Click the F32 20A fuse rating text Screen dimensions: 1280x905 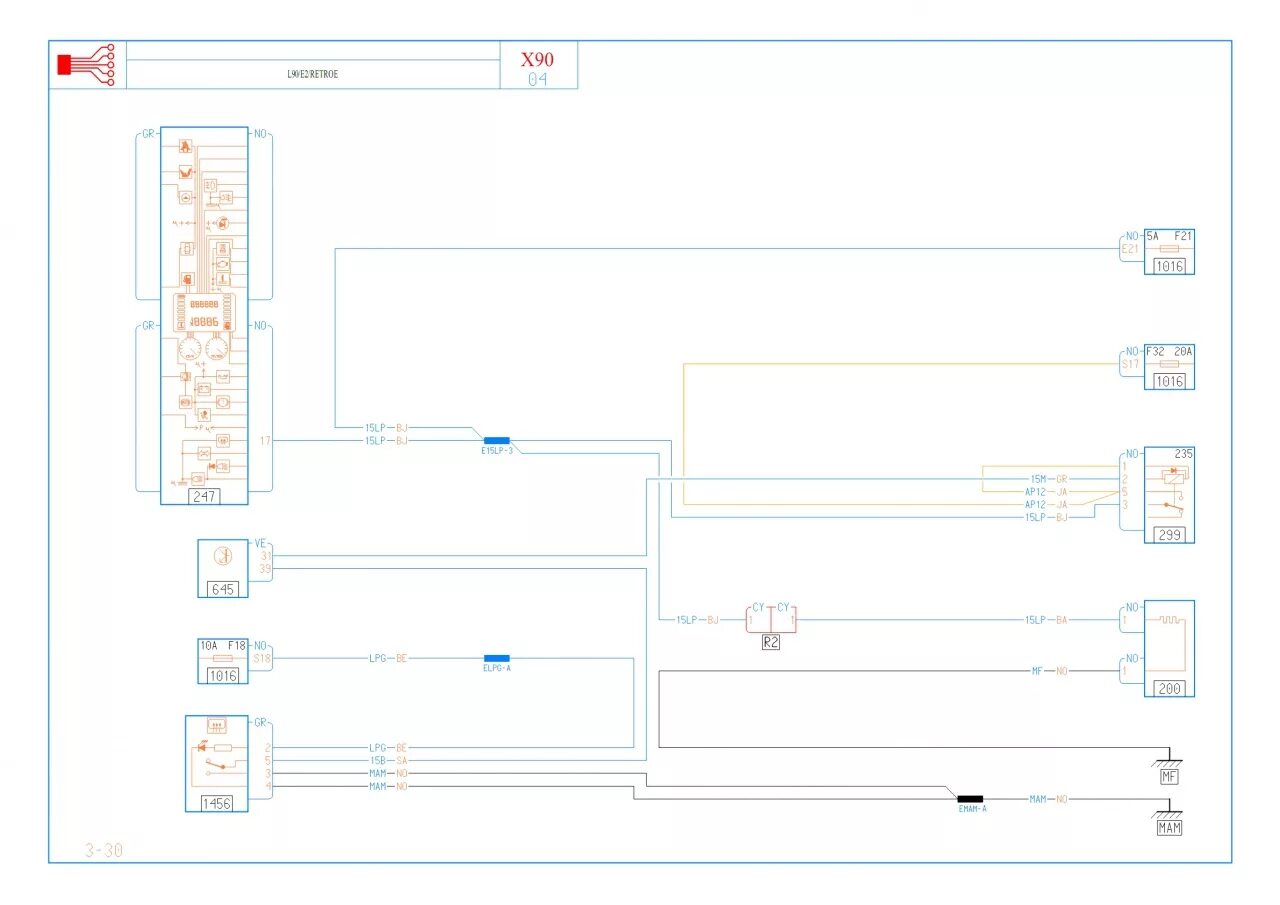click(x=1169, y=352)
